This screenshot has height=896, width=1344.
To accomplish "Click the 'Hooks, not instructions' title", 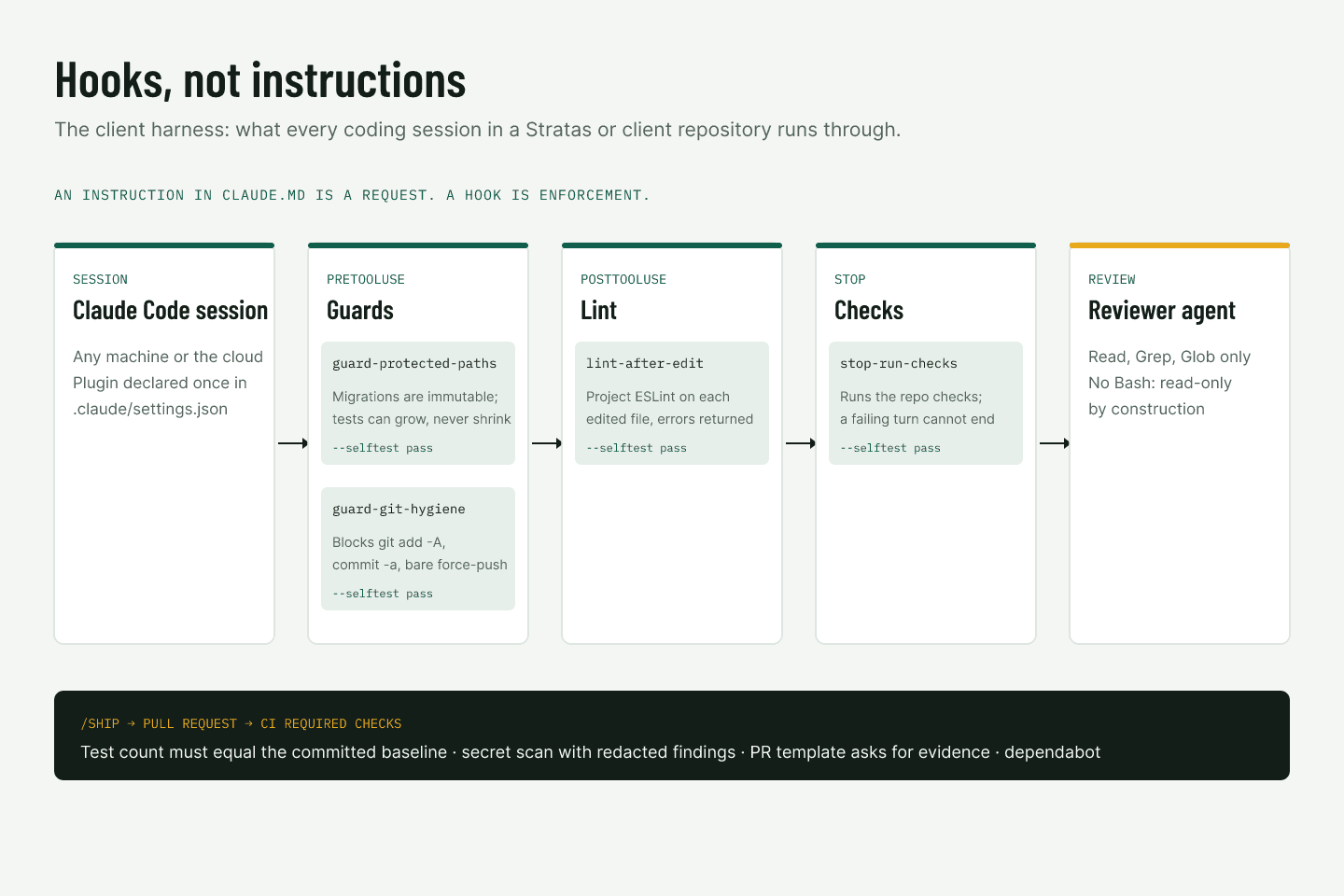I will [260, 80].
